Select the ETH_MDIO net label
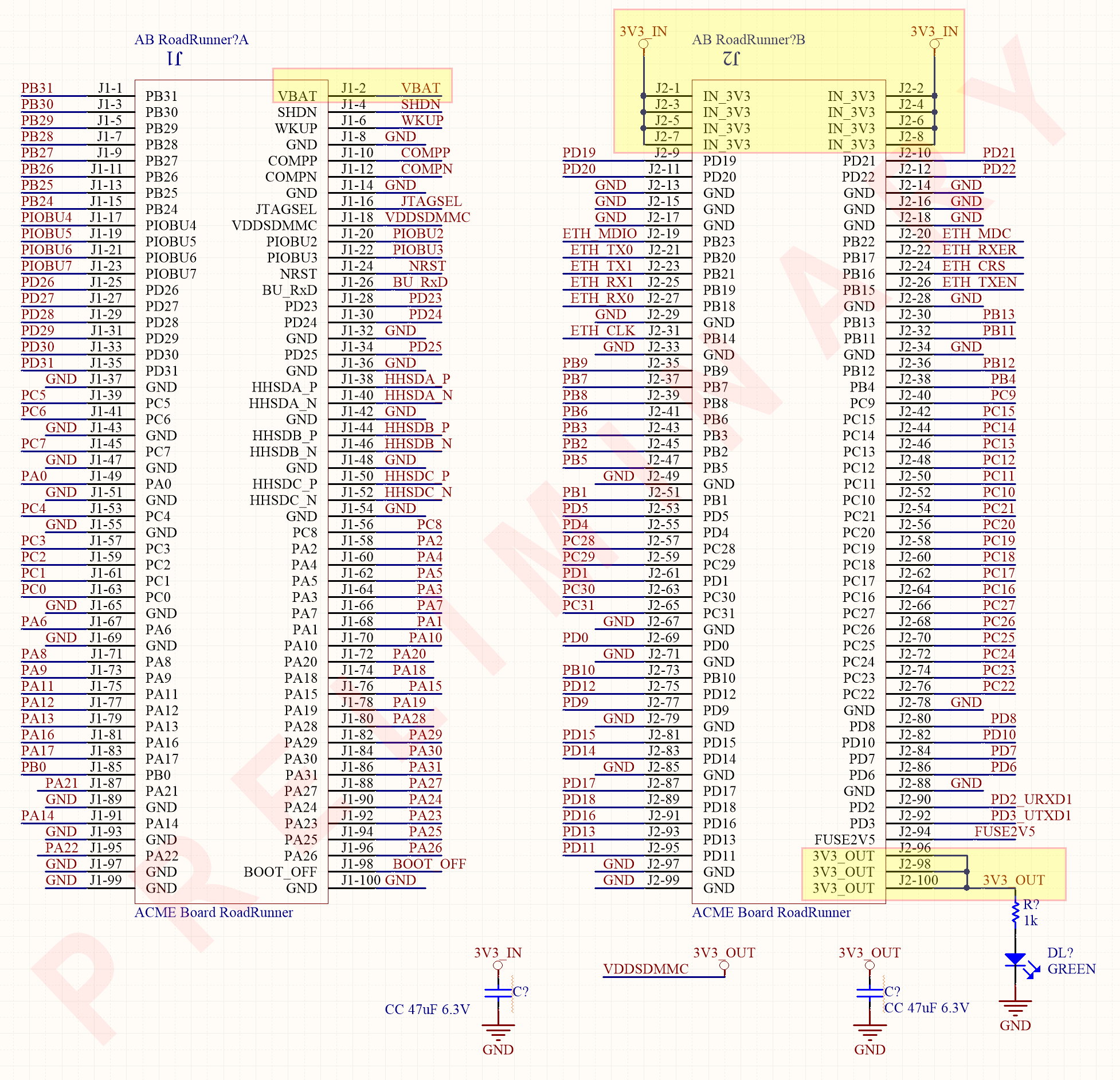1120x1080 pixels. pyautogui.click(x=600, y=233)
